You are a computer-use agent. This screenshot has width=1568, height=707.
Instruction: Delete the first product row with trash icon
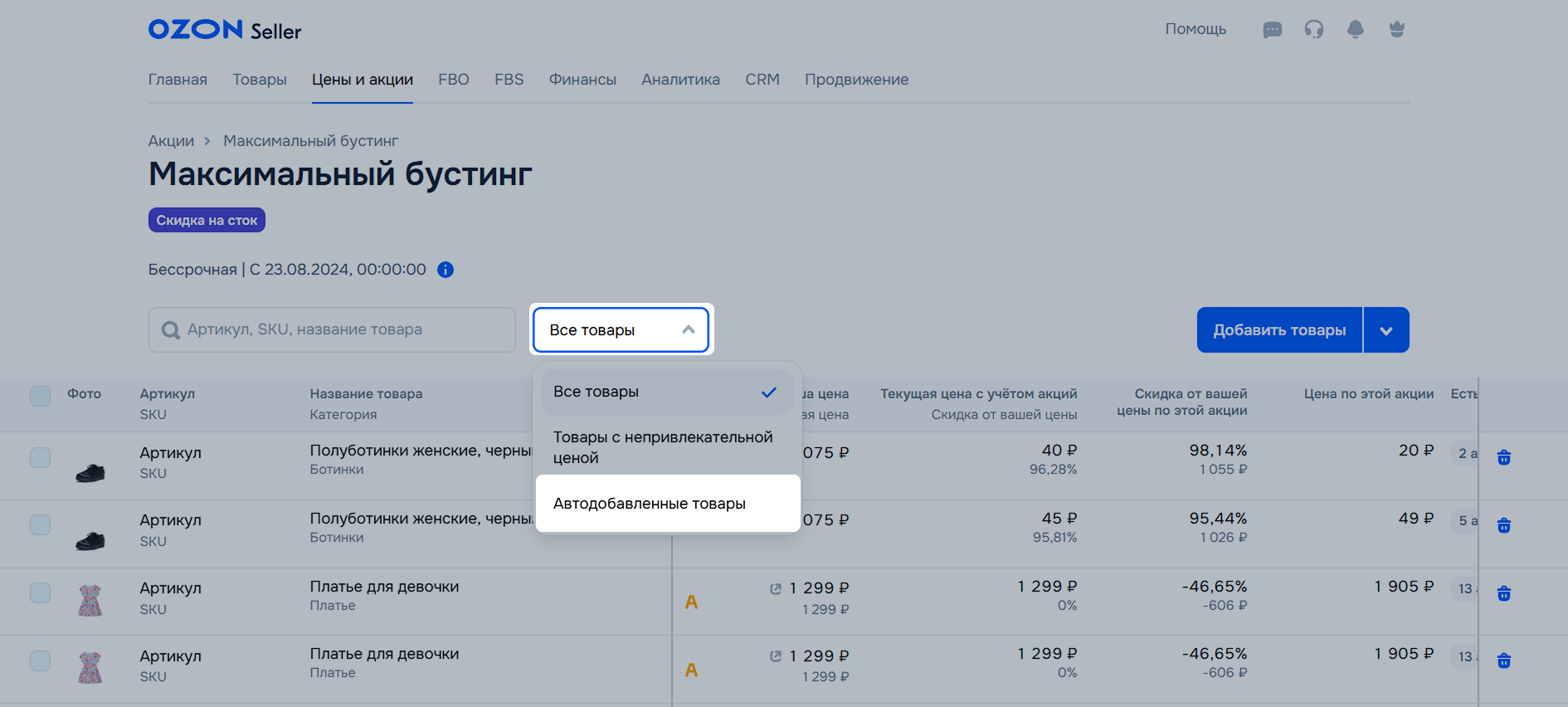click(1503, 457)
